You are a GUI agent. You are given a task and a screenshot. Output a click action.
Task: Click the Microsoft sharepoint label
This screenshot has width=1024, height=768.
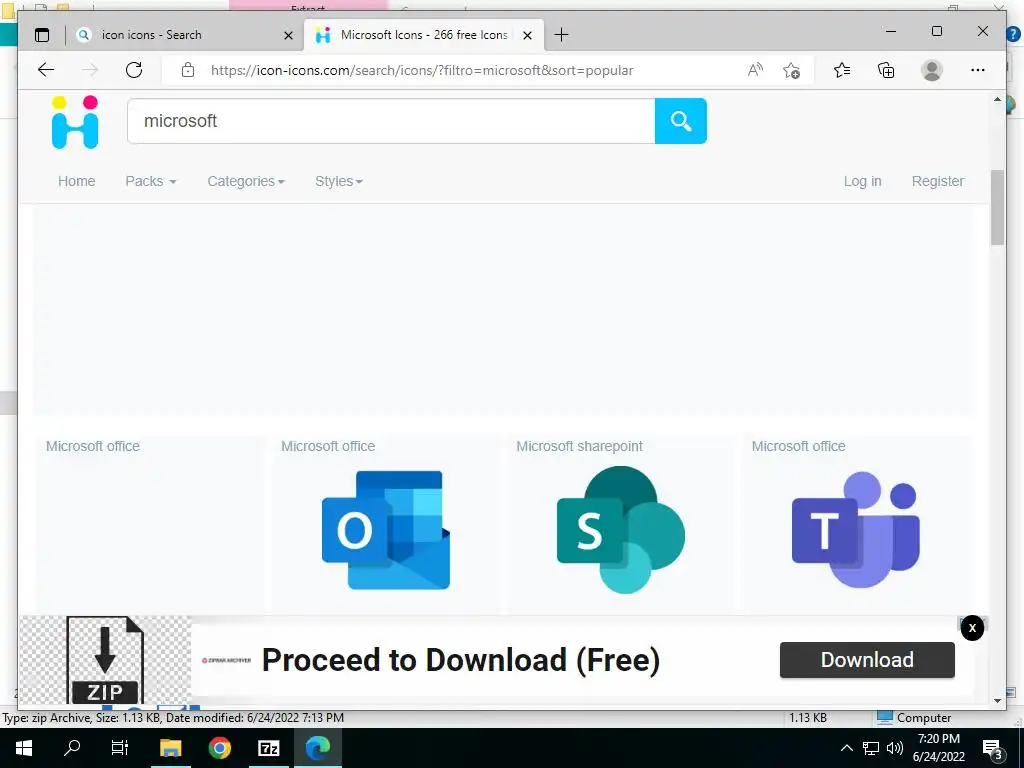coord(579,446)
